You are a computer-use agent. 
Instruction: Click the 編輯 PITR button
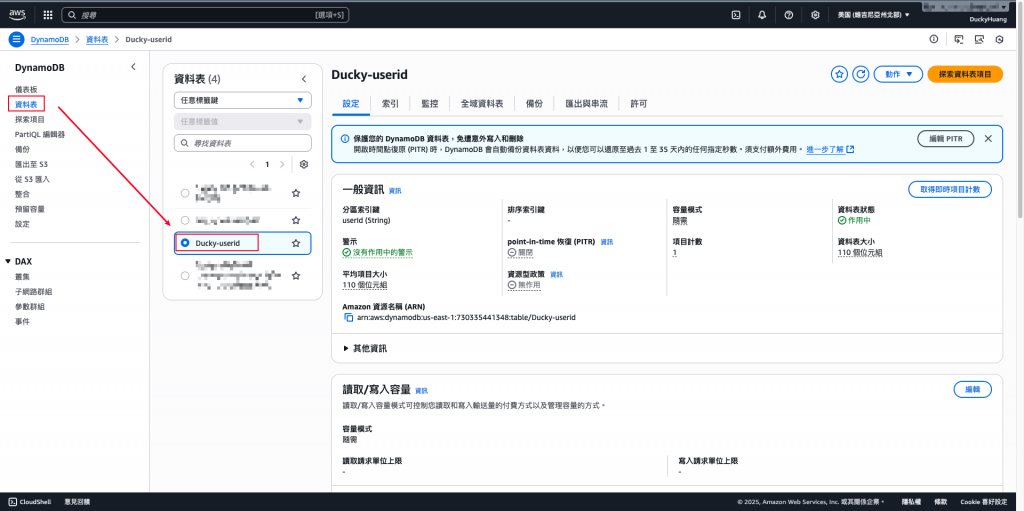point(946,139)
